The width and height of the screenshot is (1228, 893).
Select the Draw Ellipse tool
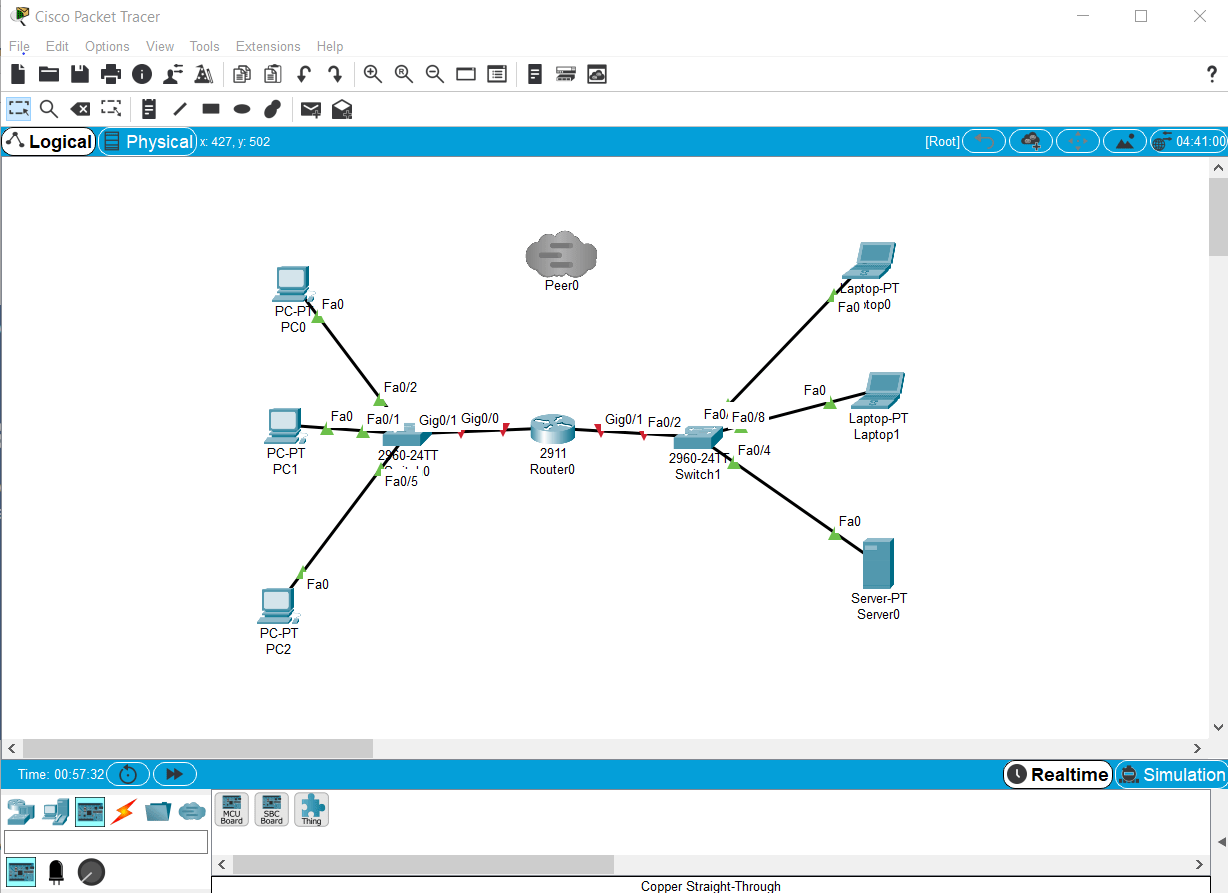(x=242, y=109)
